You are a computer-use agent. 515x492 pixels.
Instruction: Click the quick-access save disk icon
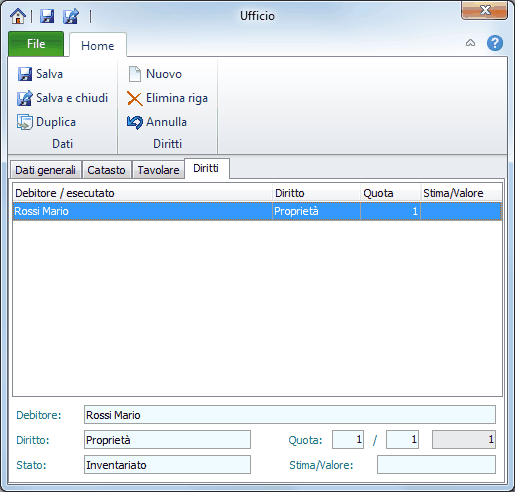[47, 16]
